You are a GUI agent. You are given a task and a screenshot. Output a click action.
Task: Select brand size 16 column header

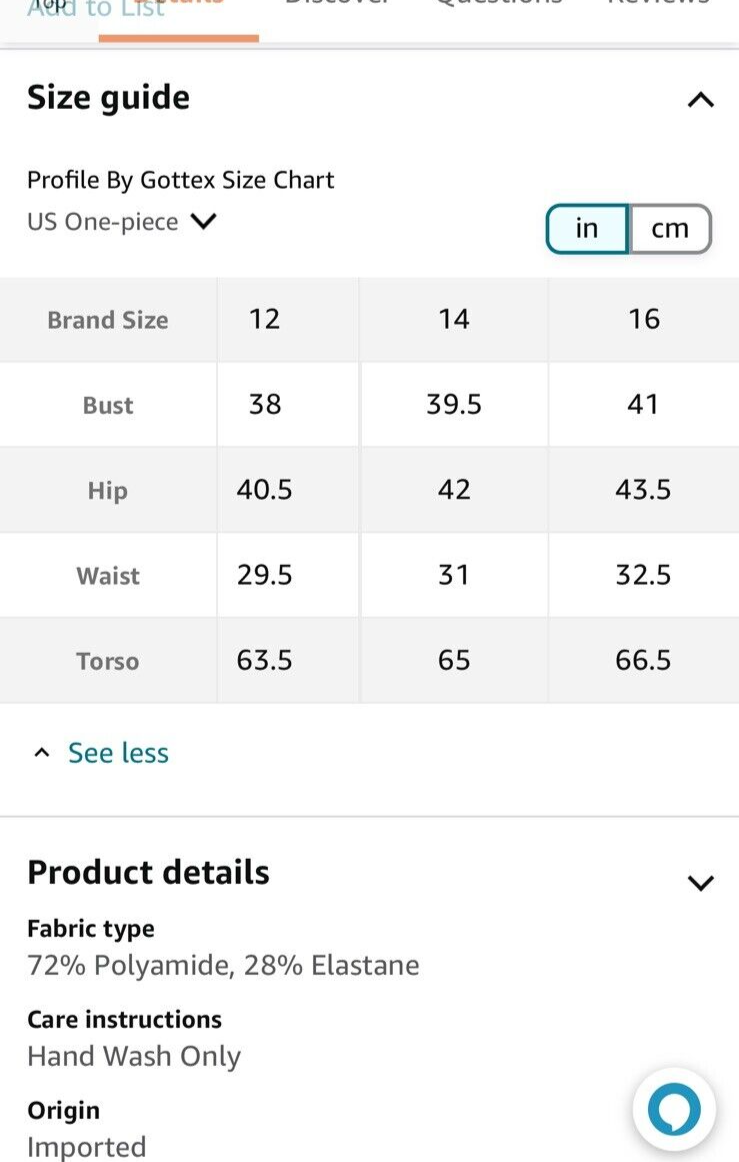643,319
